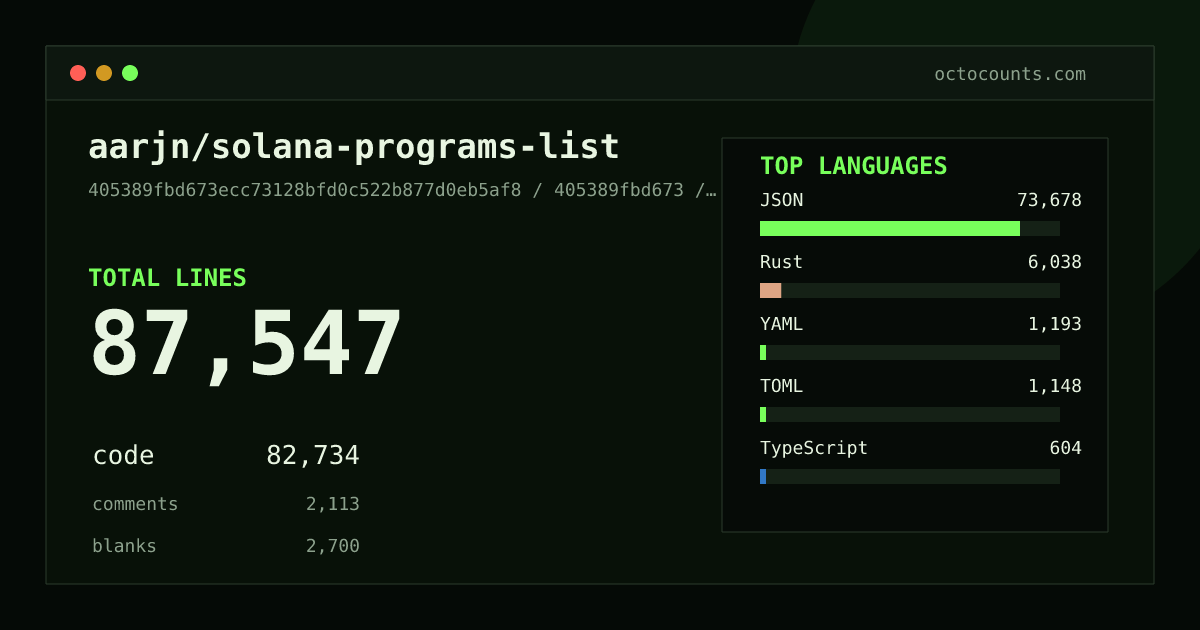This screenshot has width=1200, height=630.
Task: Click the 6,038 Rust line count
Action: click(1055, 262)
